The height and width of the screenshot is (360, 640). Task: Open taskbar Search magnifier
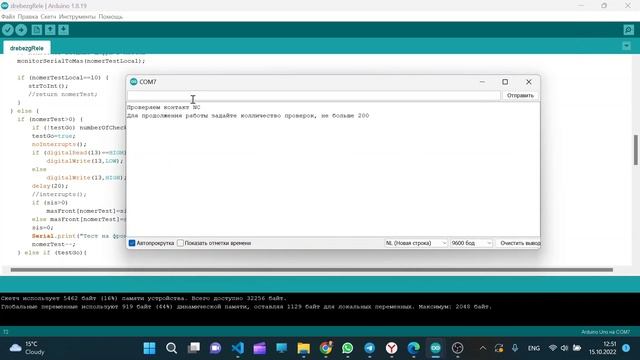171,348
